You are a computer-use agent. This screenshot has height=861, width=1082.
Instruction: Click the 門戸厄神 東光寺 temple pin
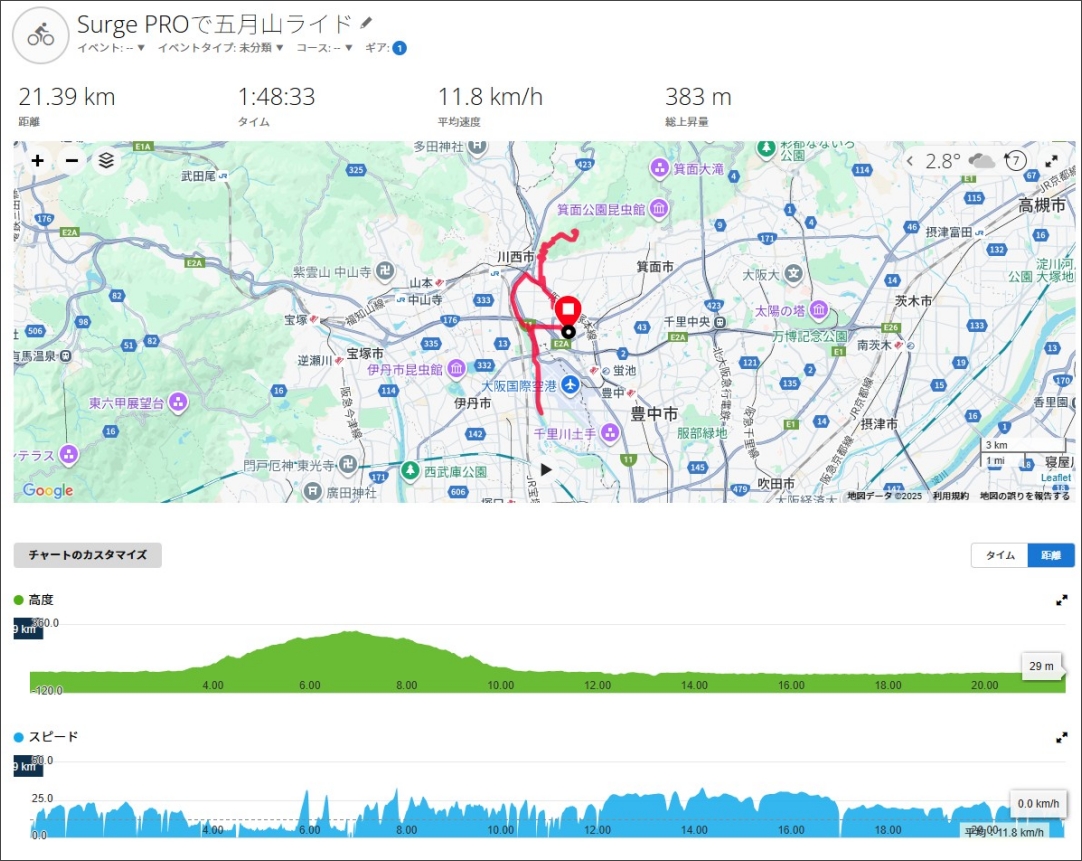click(348, 465)
